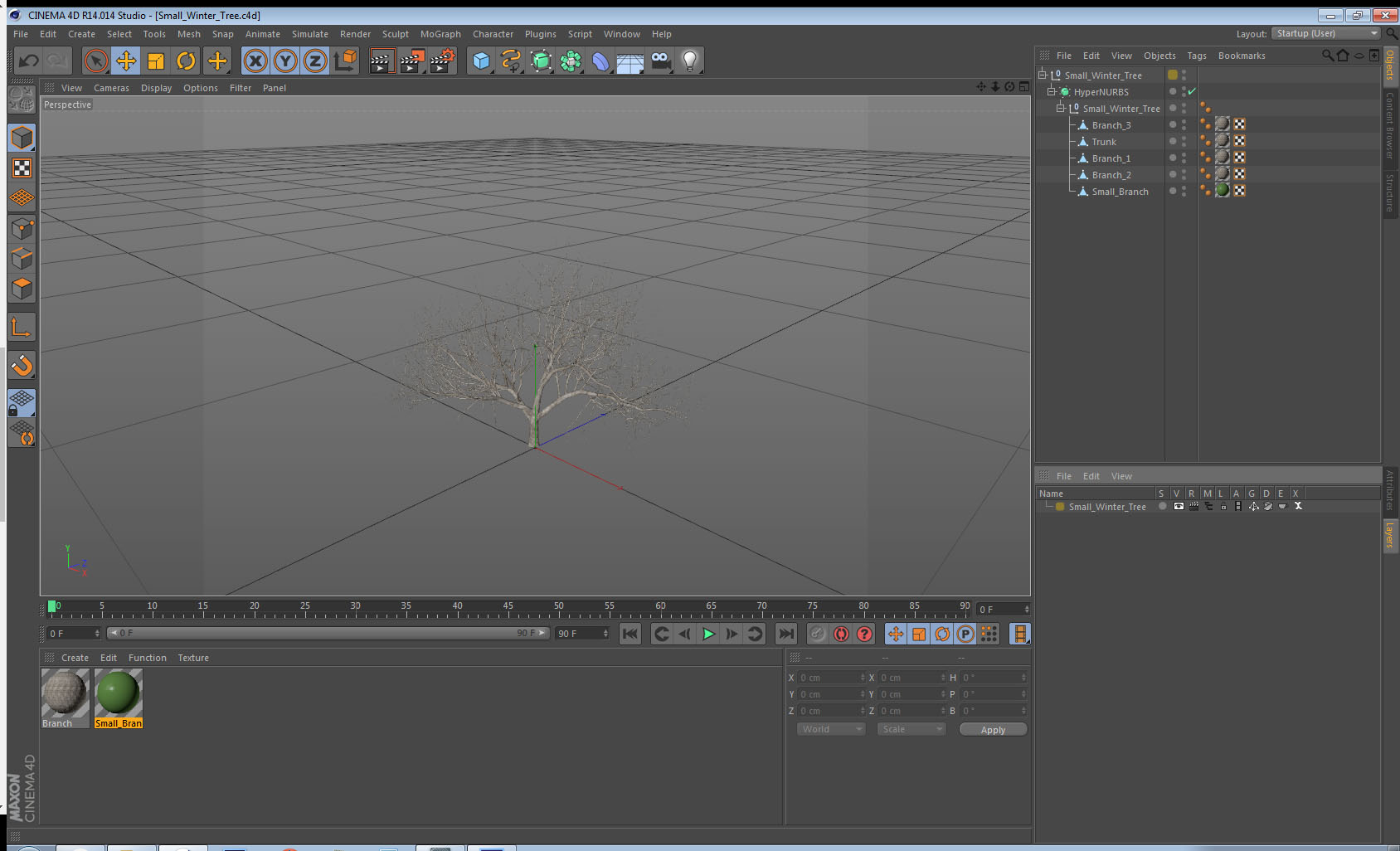Open the Layout dropdown Startup (User)

pyautogui.click(x=1326, y=33)
